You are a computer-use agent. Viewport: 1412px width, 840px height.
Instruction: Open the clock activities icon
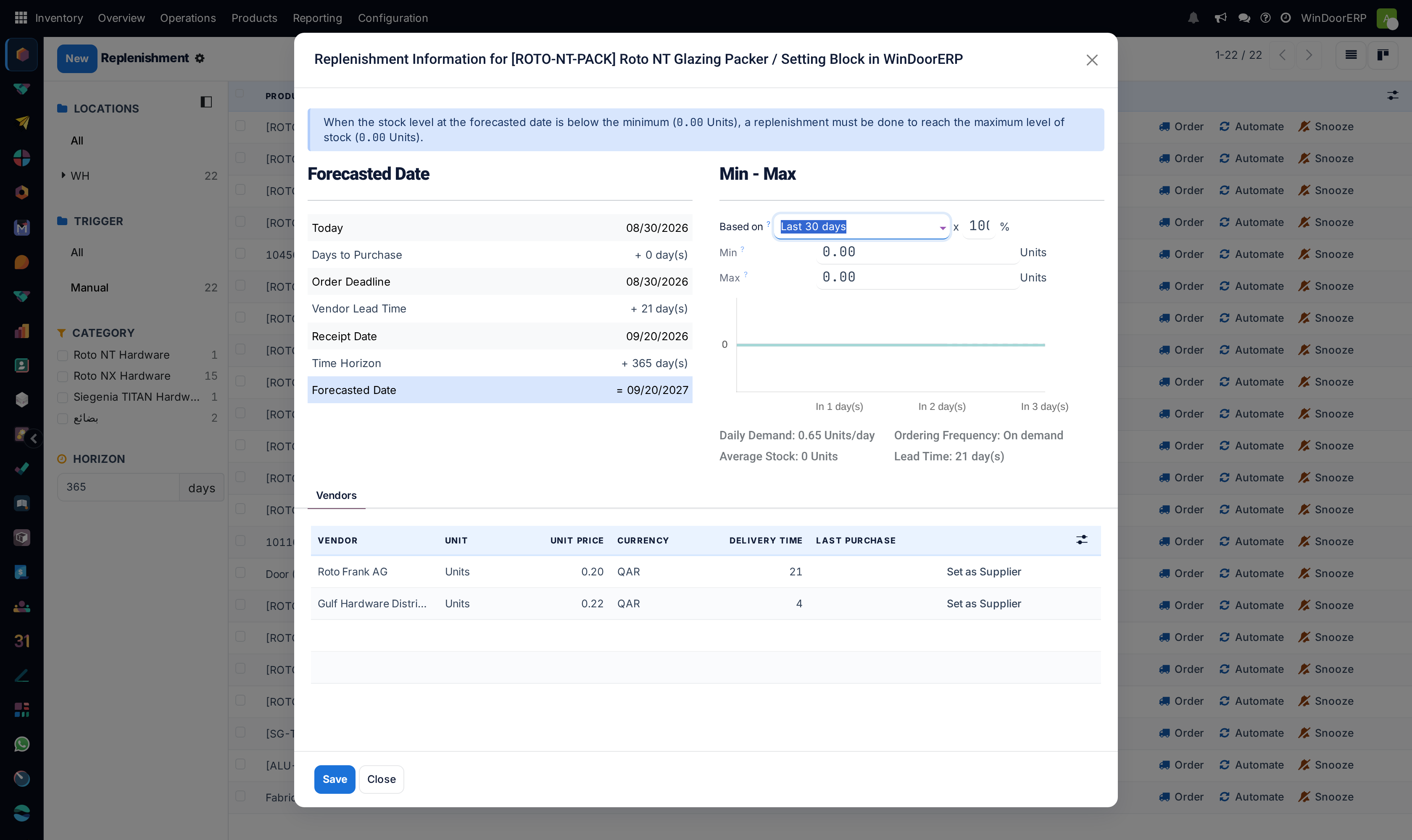pos(1286,18)
